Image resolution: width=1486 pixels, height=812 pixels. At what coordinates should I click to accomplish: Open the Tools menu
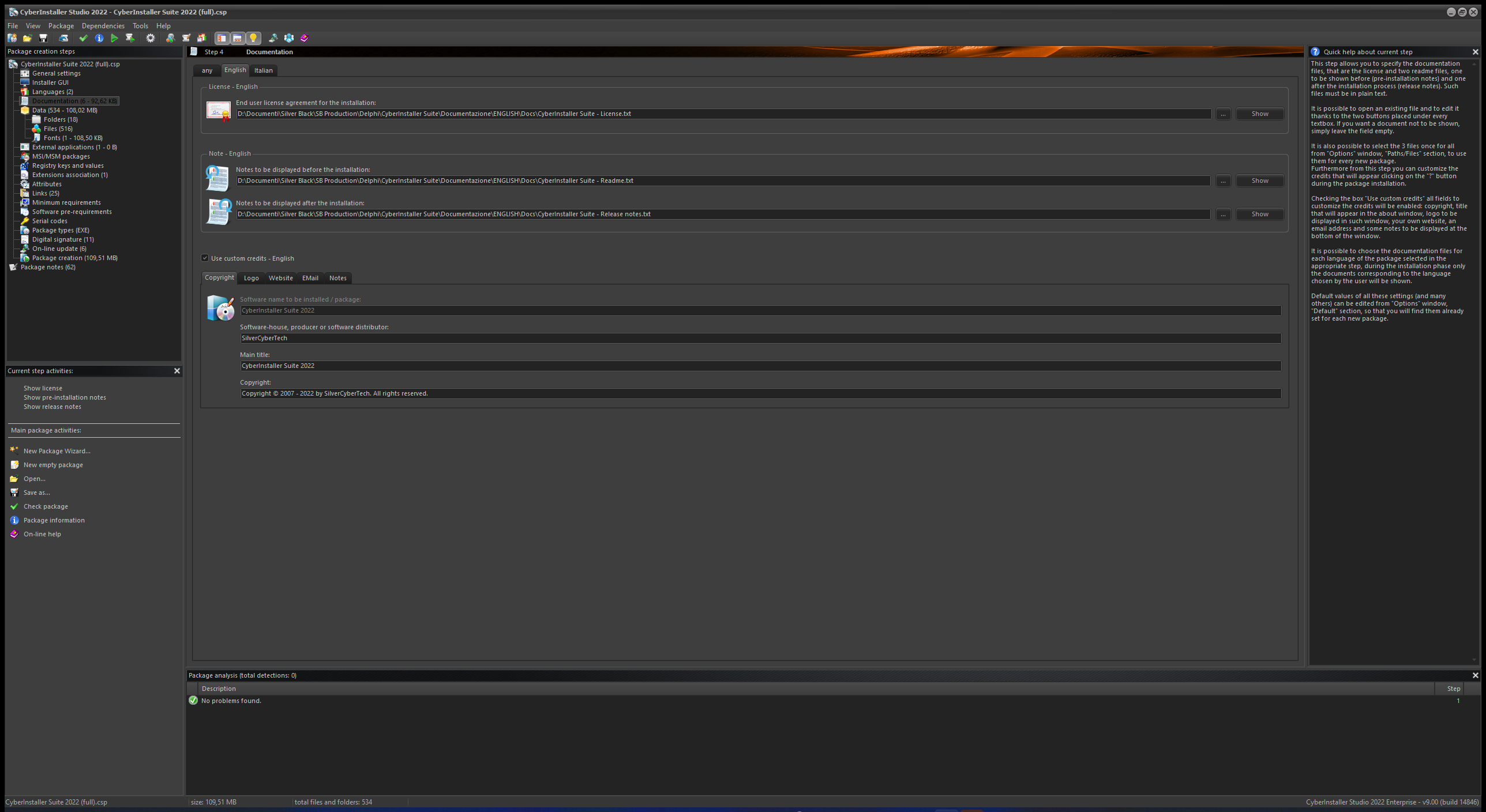pyautogui.click(x=140, y=26)
